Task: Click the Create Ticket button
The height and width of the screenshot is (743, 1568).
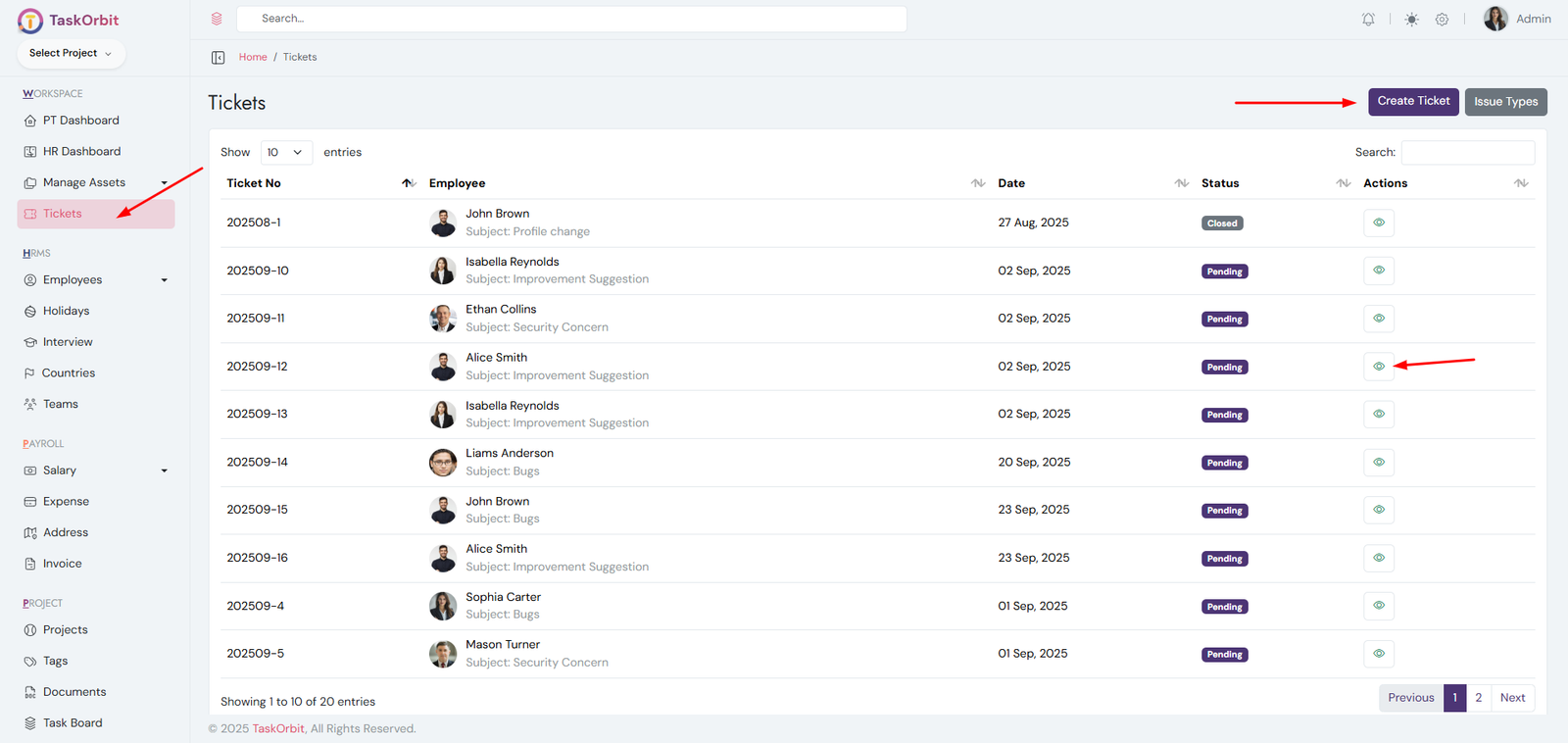Action: click(1413, 102)
